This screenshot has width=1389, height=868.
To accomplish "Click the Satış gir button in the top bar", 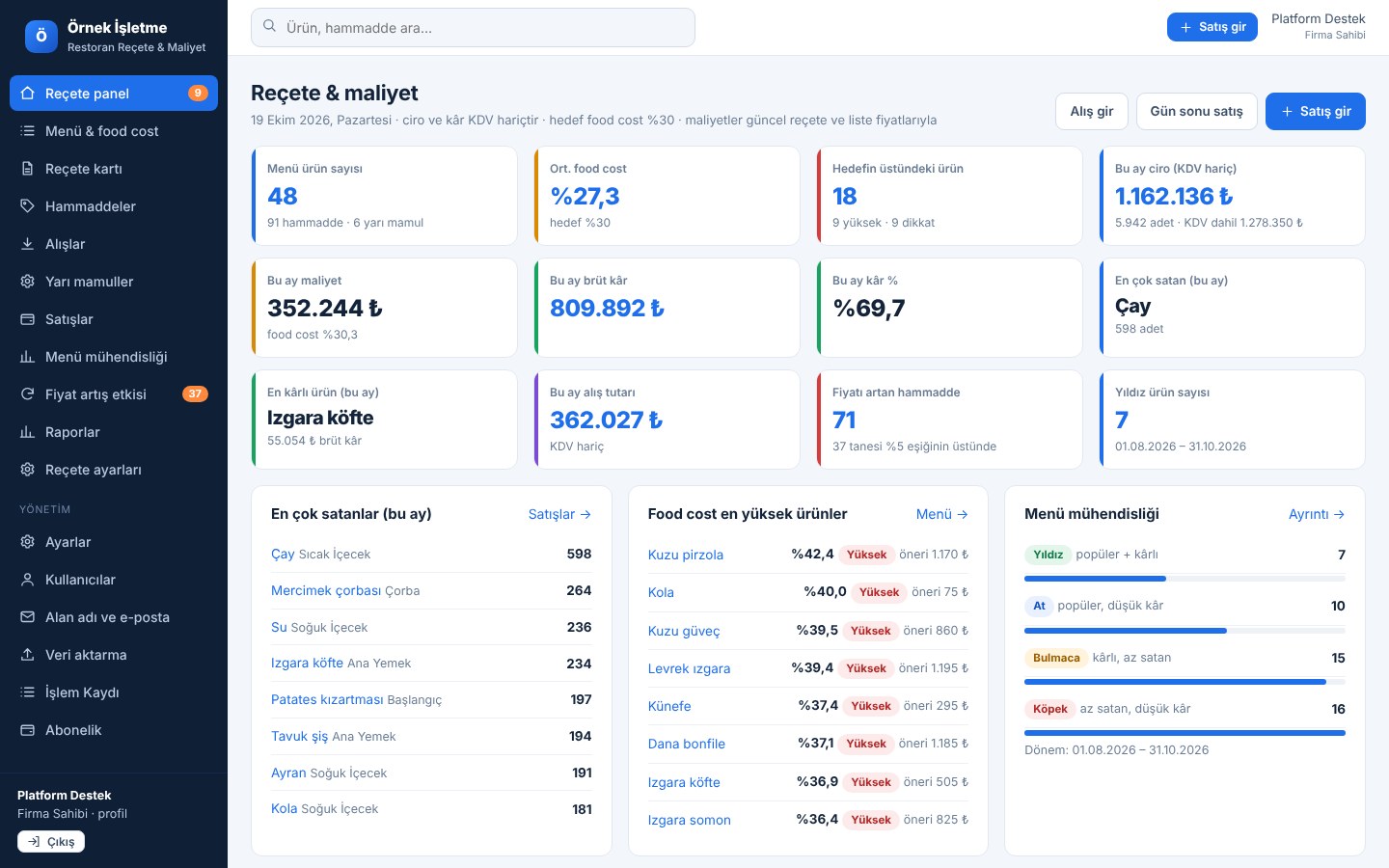I will tap(1212, 27).
